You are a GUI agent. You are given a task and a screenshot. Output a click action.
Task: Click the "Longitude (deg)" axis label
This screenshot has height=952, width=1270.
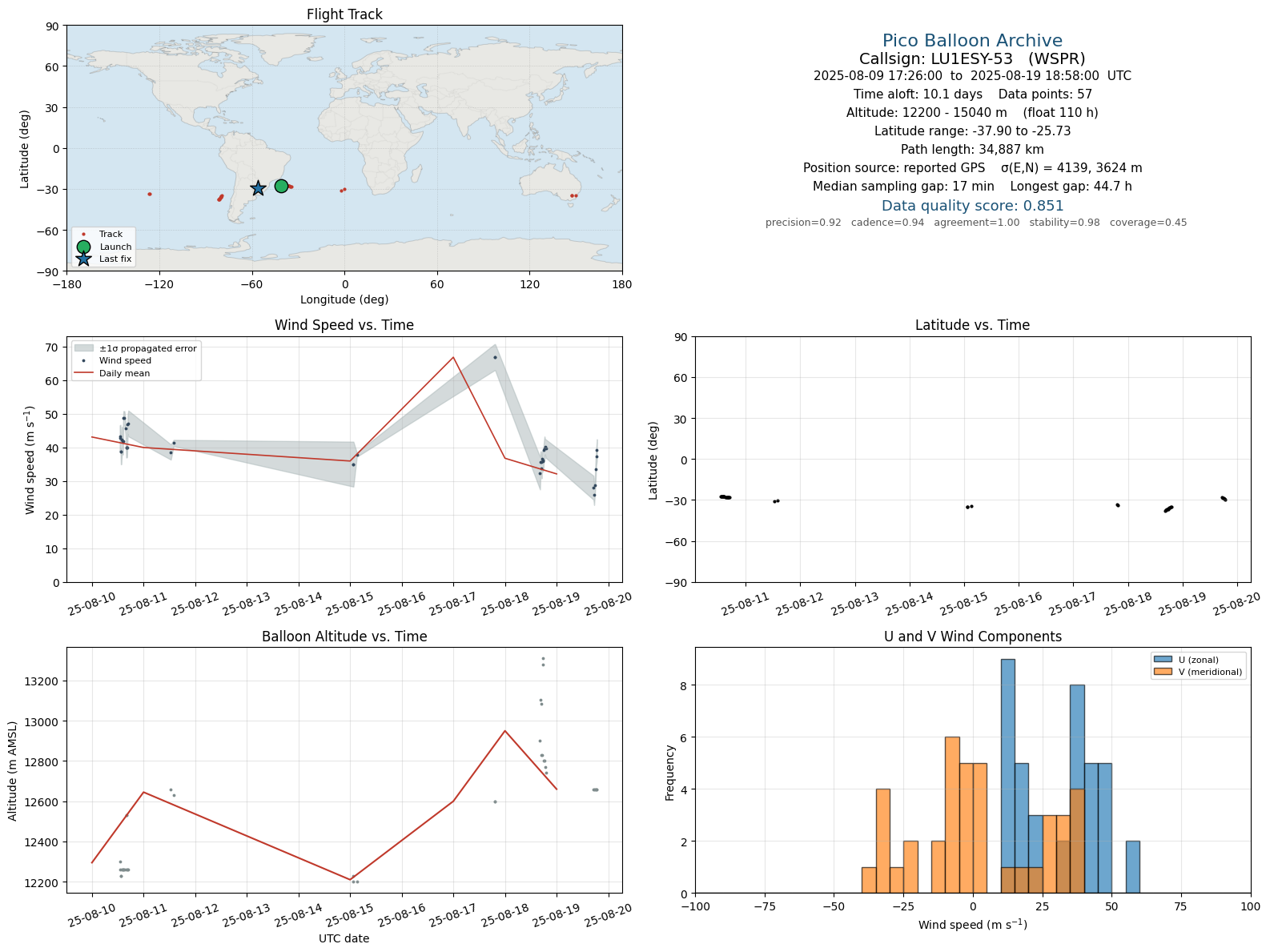(344, 299)
